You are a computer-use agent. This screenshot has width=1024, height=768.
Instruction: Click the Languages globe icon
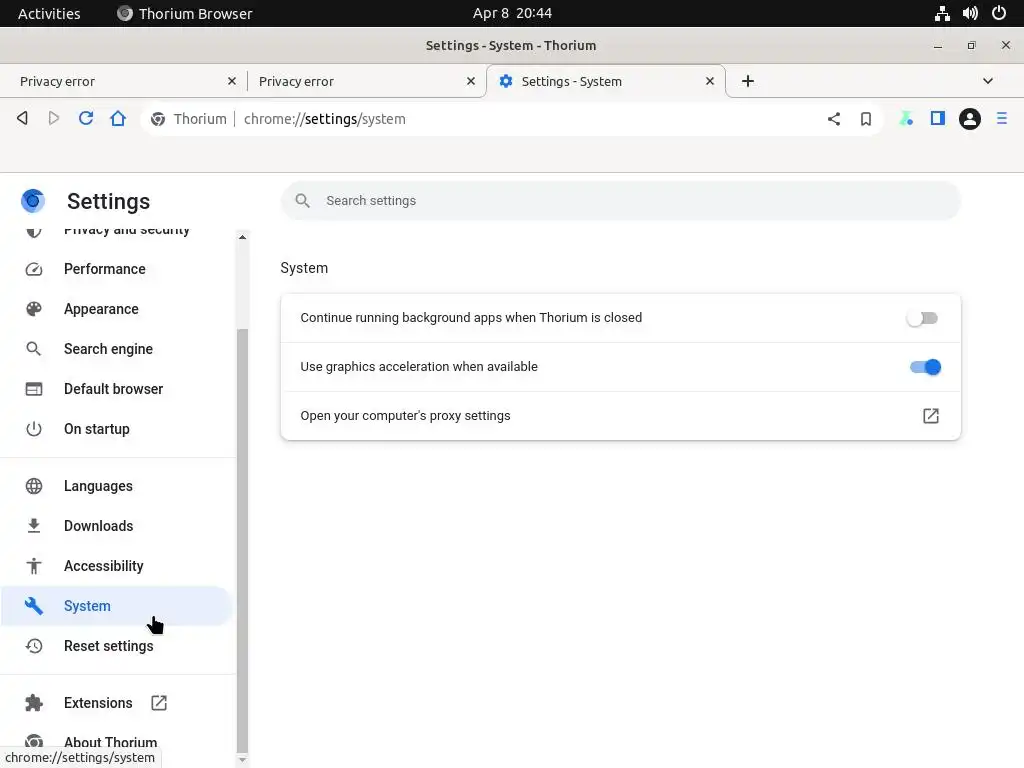34,486
